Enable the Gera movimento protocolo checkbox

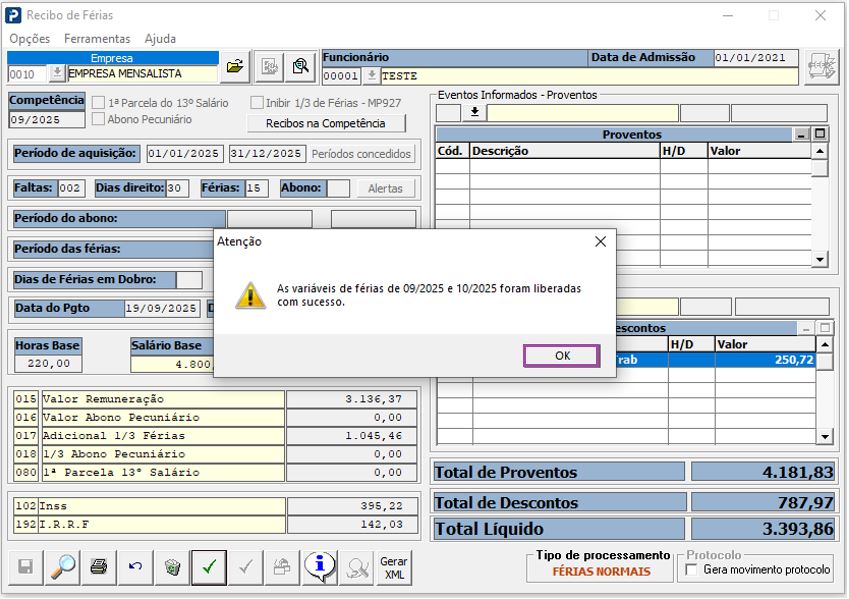coord(689,570)
